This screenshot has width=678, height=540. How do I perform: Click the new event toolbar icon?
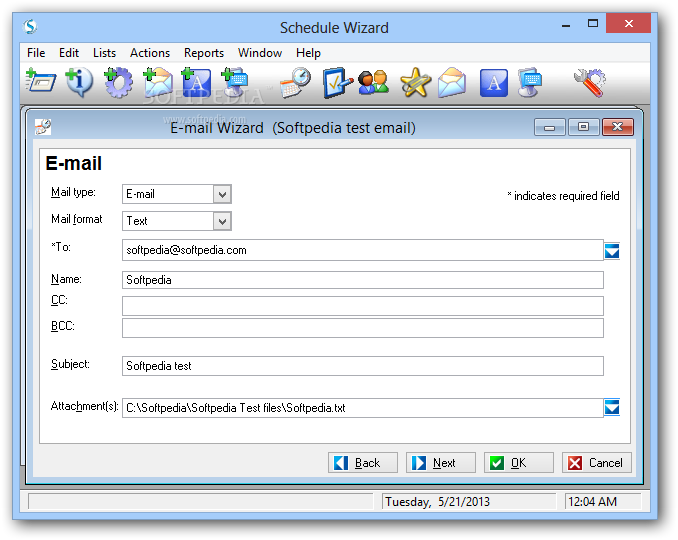pos(41,81)
